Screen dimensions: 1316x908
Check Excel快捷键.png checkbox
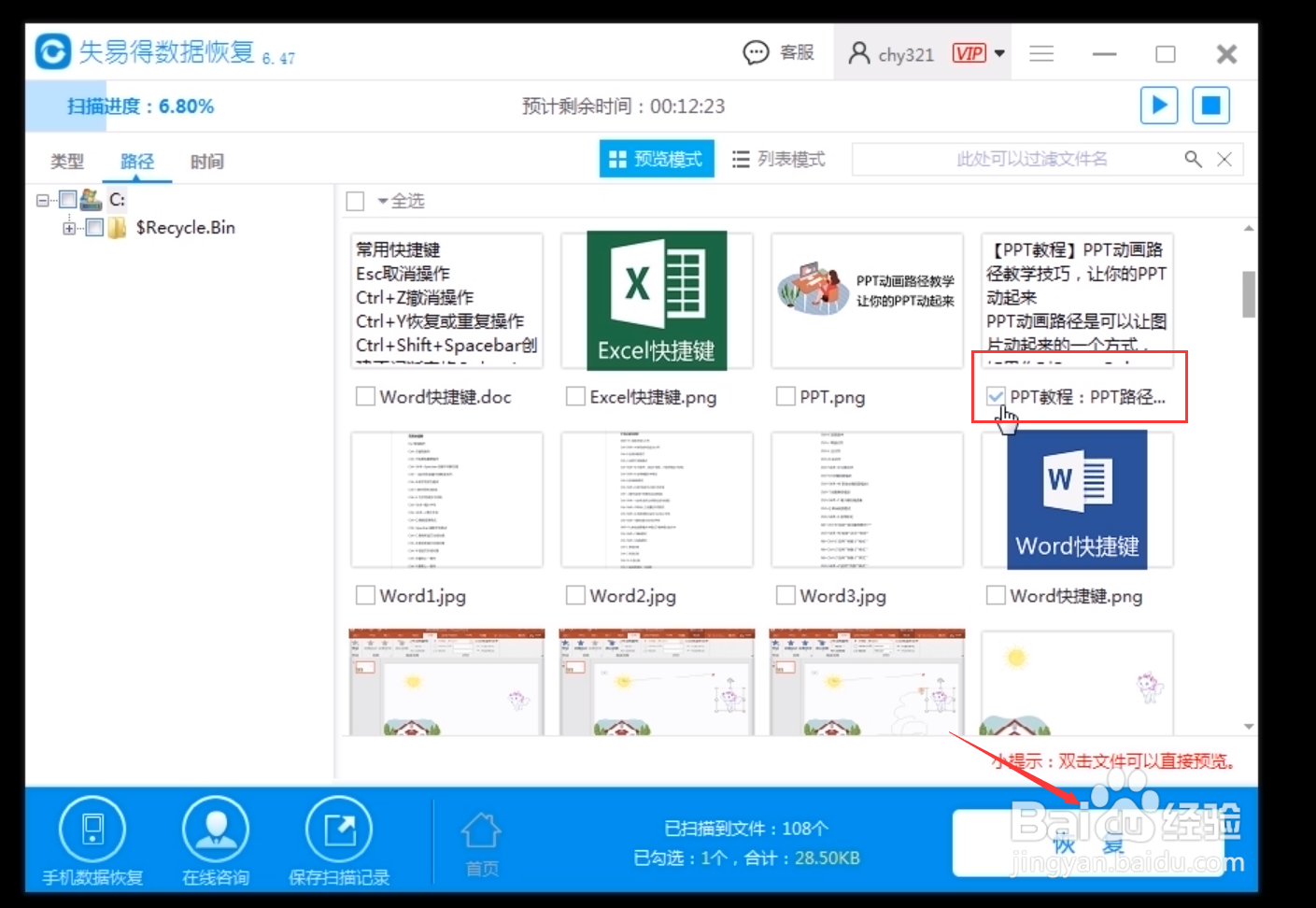575,397
